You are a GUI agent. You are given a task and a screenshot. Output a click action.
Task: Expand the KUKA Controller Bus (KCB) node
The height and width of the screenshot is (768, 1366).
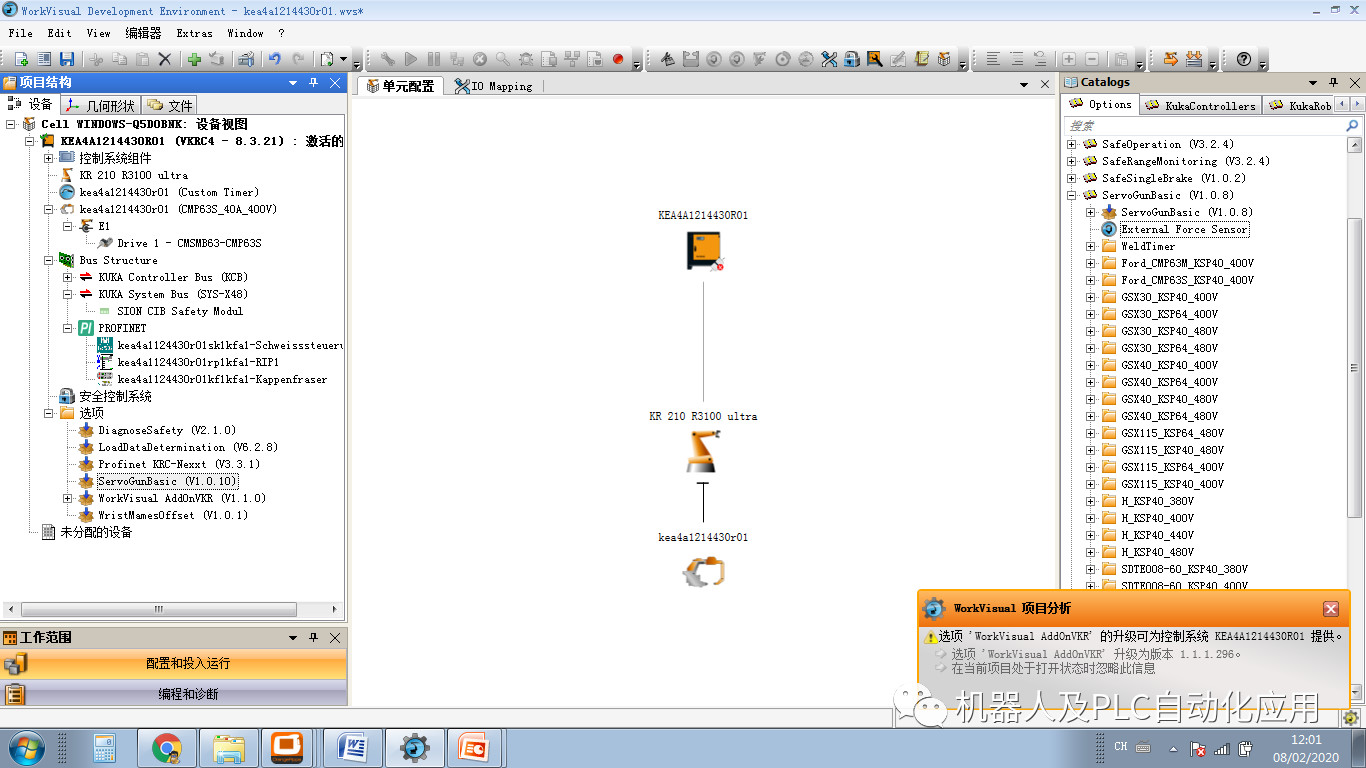tap(67, 277)
